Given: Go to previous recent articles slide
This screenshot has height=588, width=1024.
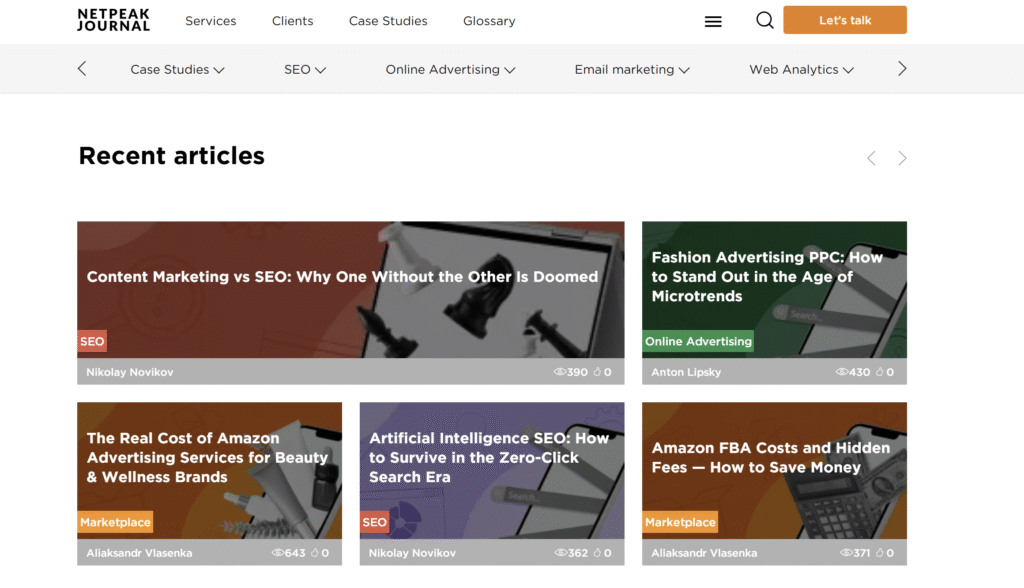Looking at the screenshot, I should [871, 158].
